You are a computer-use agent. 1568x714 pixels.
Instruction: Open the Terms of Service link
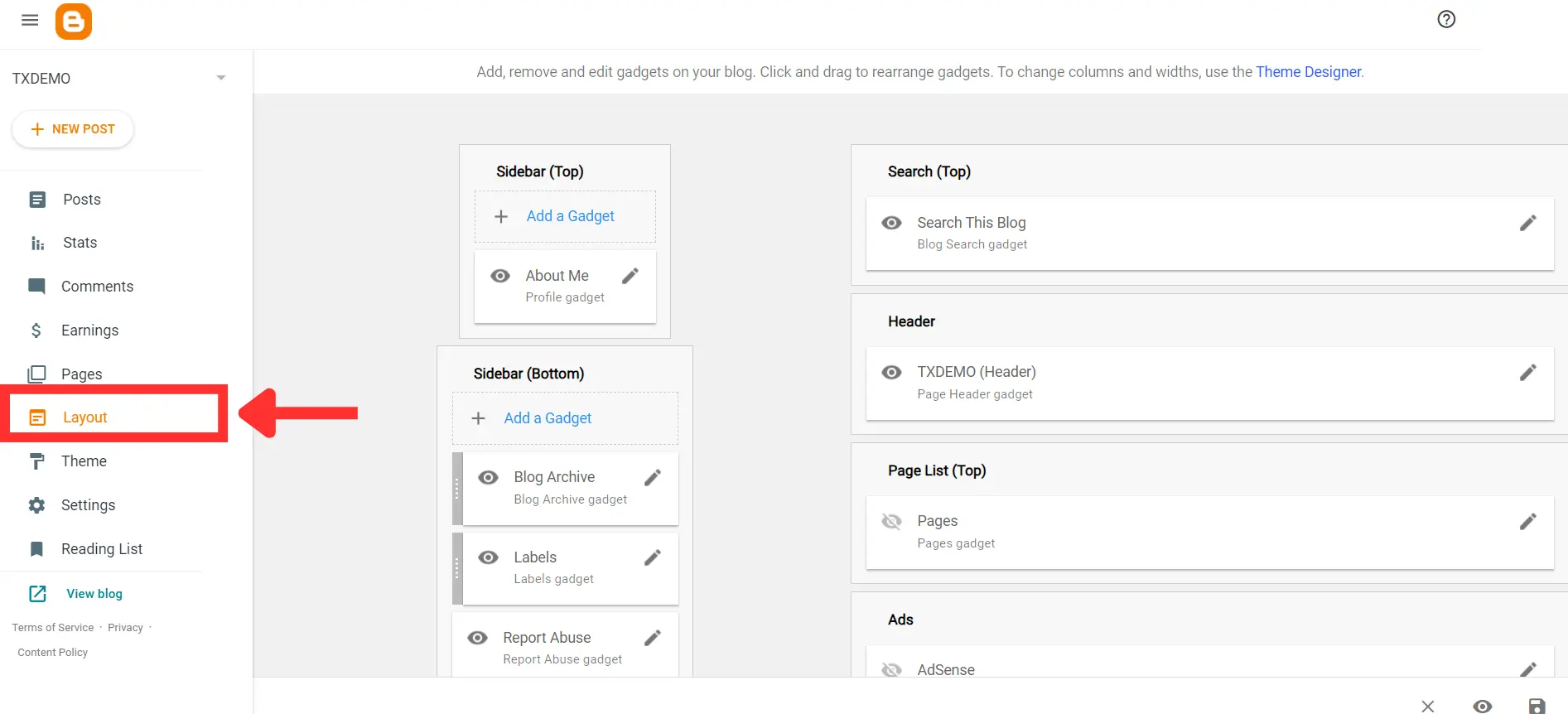[x=53, y=628]
